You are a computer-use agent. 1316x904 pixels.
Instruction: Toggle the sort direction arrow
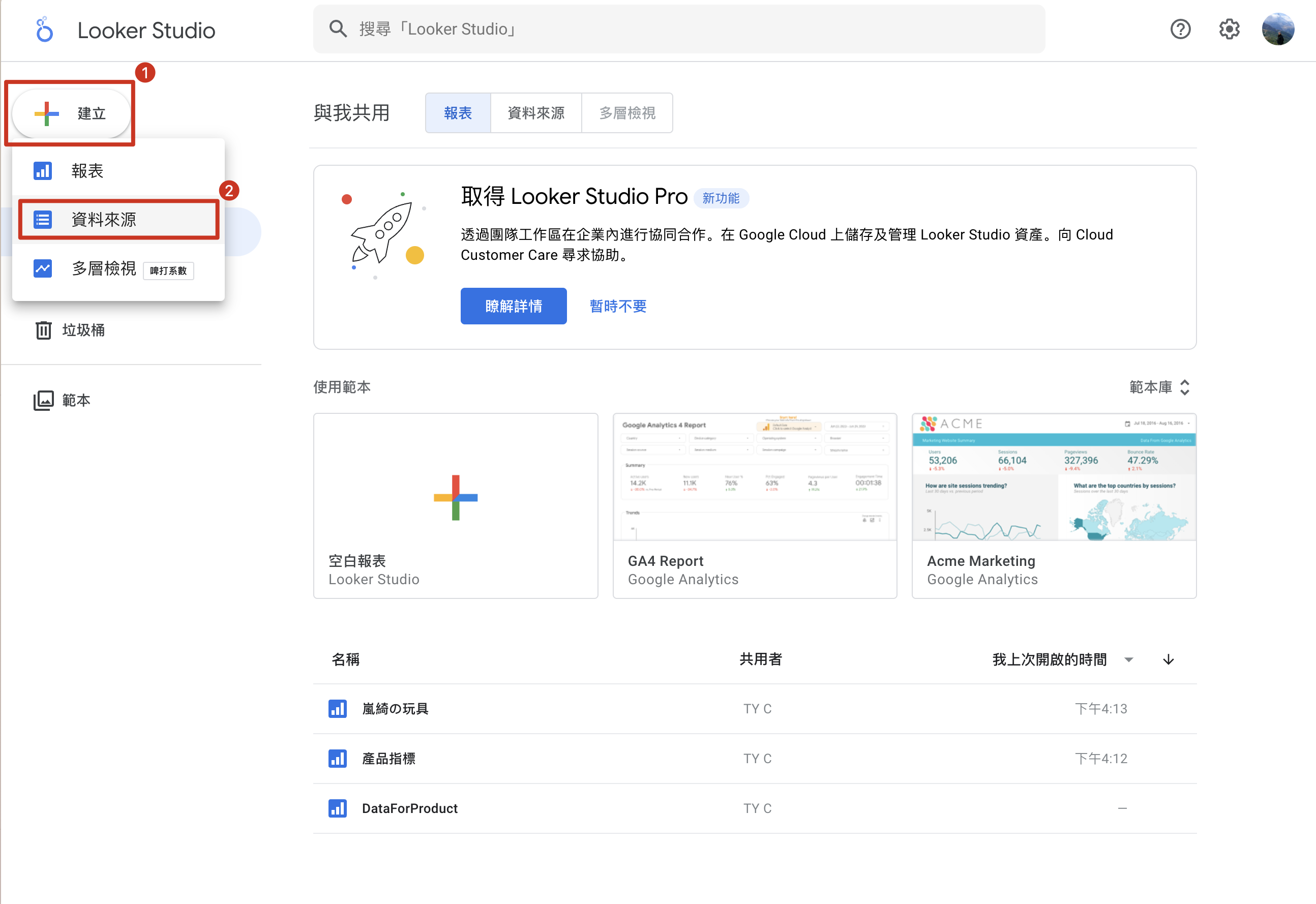(x=1168, y=659)
